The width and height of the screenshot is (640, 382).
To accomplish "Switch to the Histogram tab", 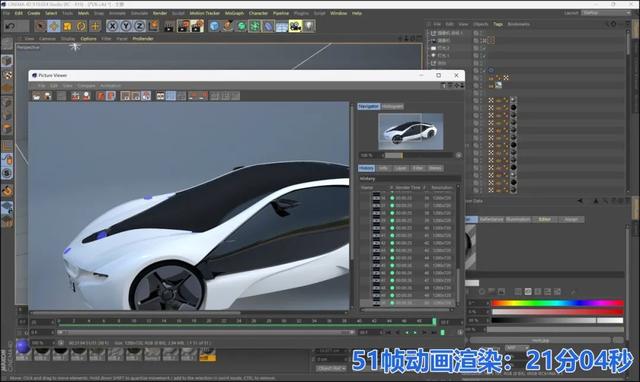I will coord(392,107).
